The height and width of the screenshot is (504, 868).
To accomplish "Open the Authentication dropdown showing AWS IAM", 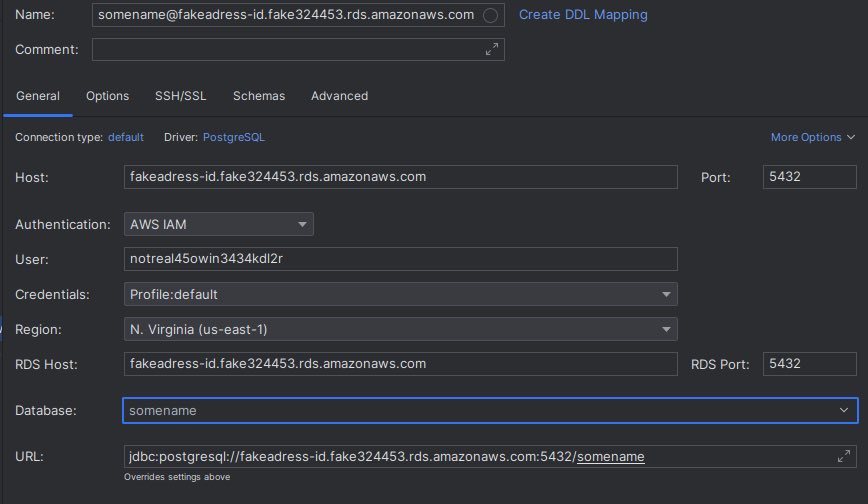I will [x=219, y=224].
